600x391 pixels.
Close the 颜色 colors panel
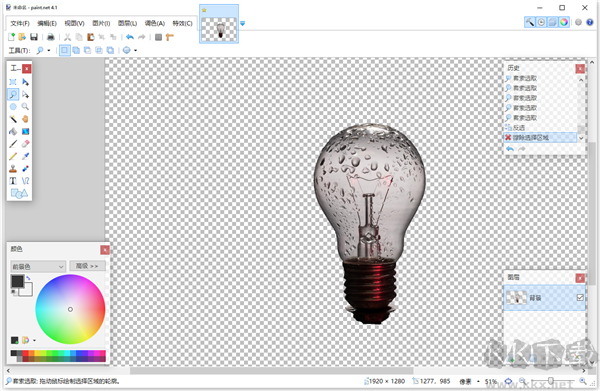click(104, 250)
